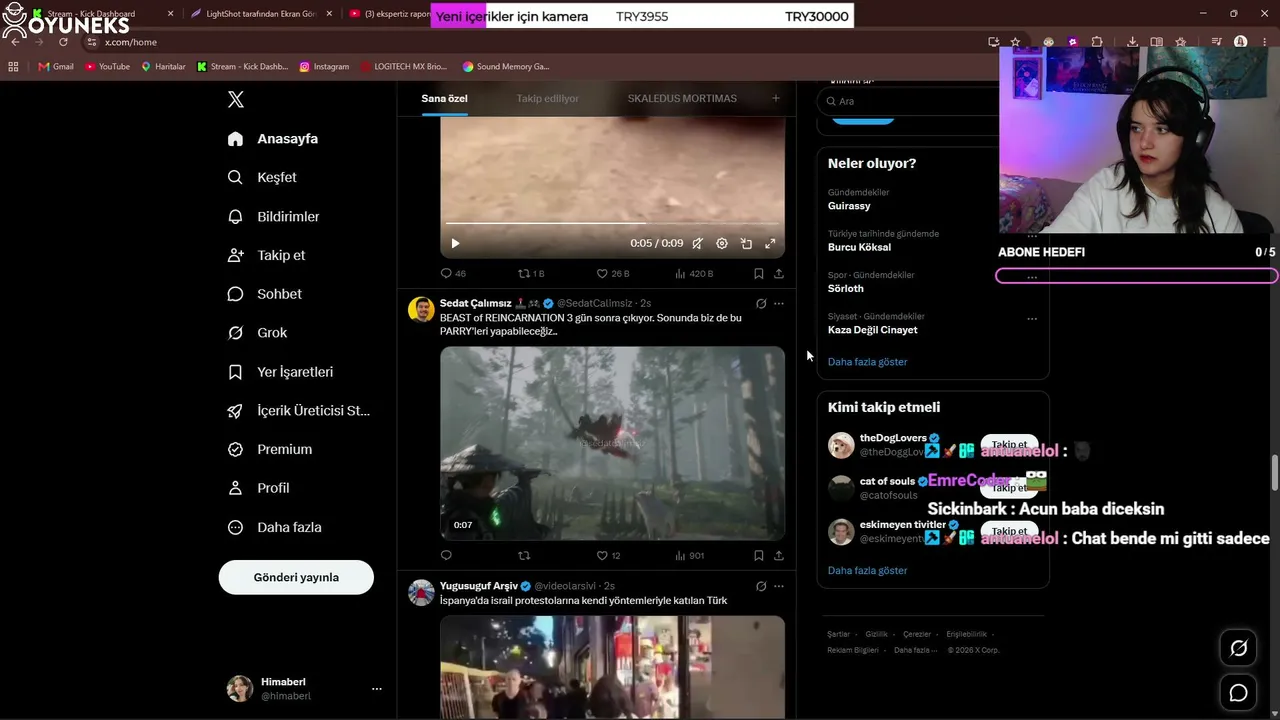Switch to Stream - Kick Dashboard browser tab
The image size is (1280, 720).
tap(100, 14)
